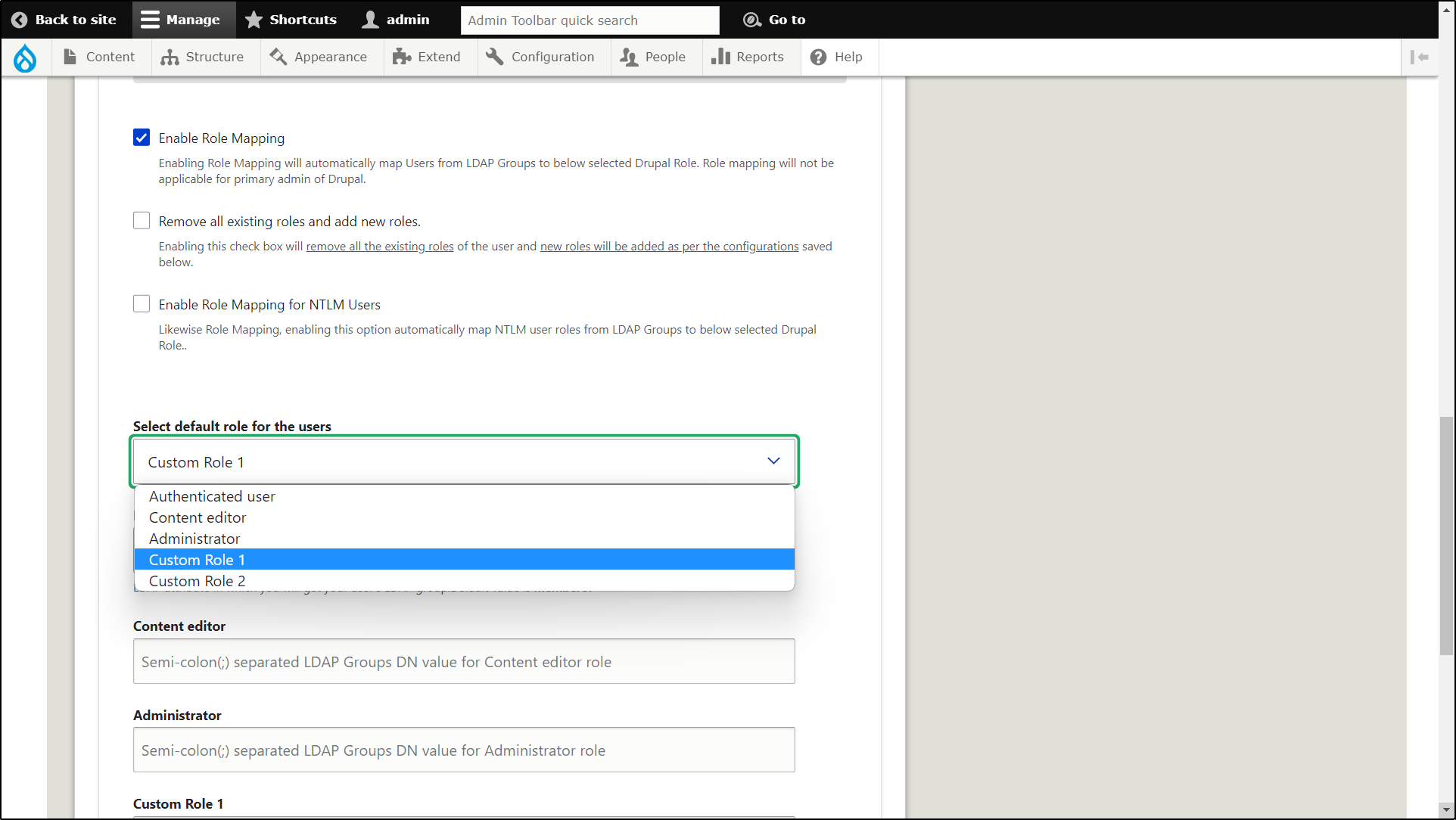1456x820 pixels.
Task: Enable Role Mapping for NTLM Users
Action: (x=142, y=304)
